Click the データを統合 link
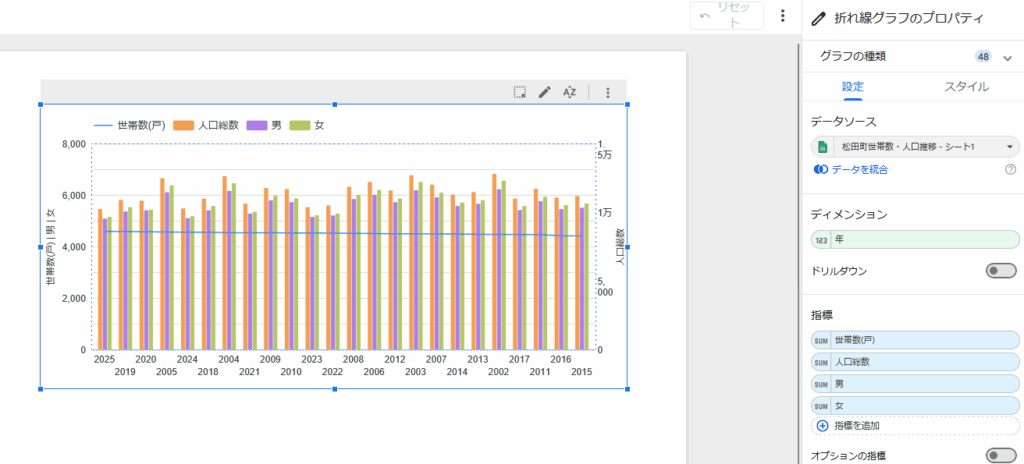The width and height of the screenshot is (1024, 464). [x=852, y=170]
